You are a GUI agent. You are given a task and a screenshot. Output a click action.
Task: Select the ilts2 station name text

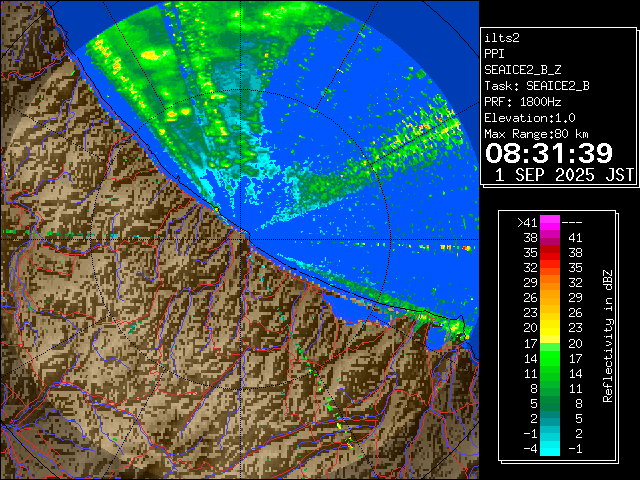point(501,37)
